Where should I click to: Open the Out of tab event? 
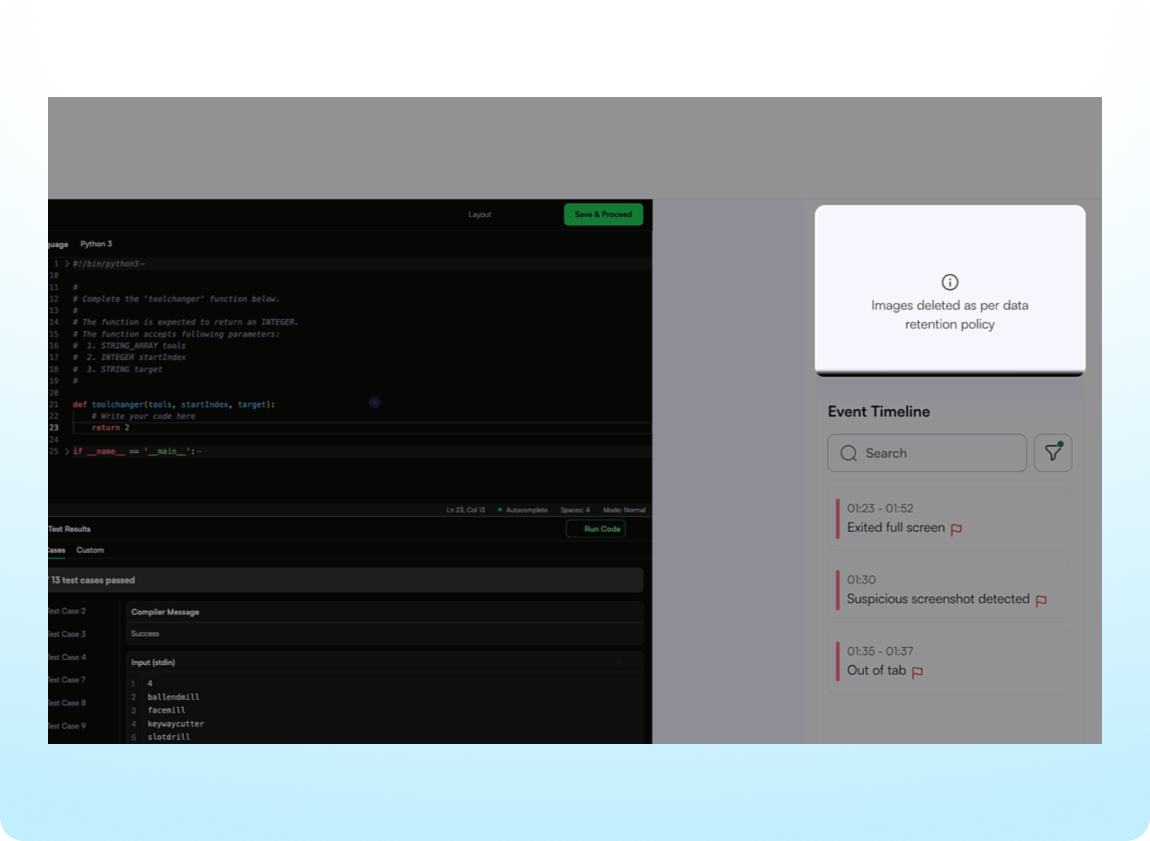[x=949, y=661]
